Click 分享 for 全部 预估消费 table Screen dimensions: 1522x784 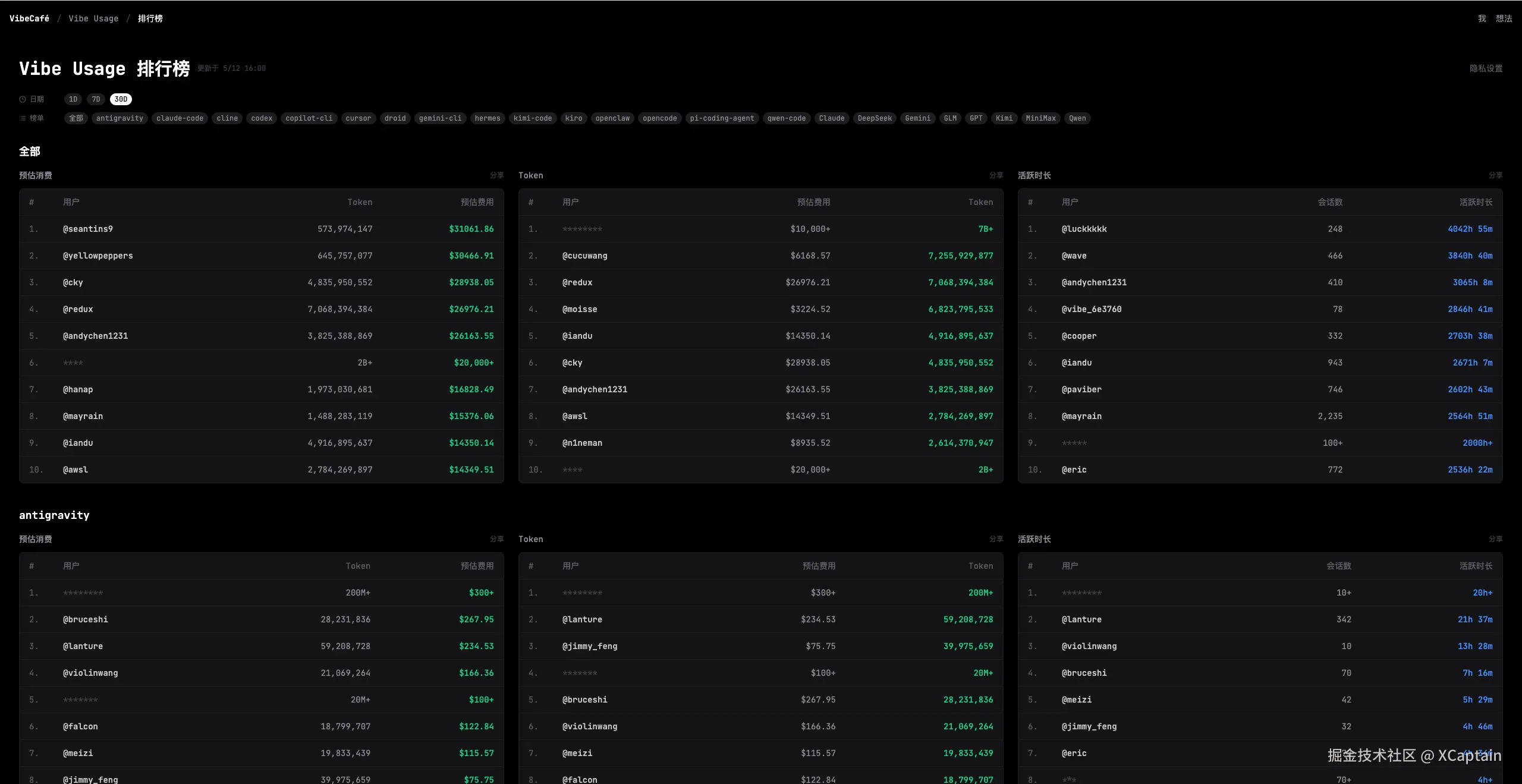tap(496, 175)
